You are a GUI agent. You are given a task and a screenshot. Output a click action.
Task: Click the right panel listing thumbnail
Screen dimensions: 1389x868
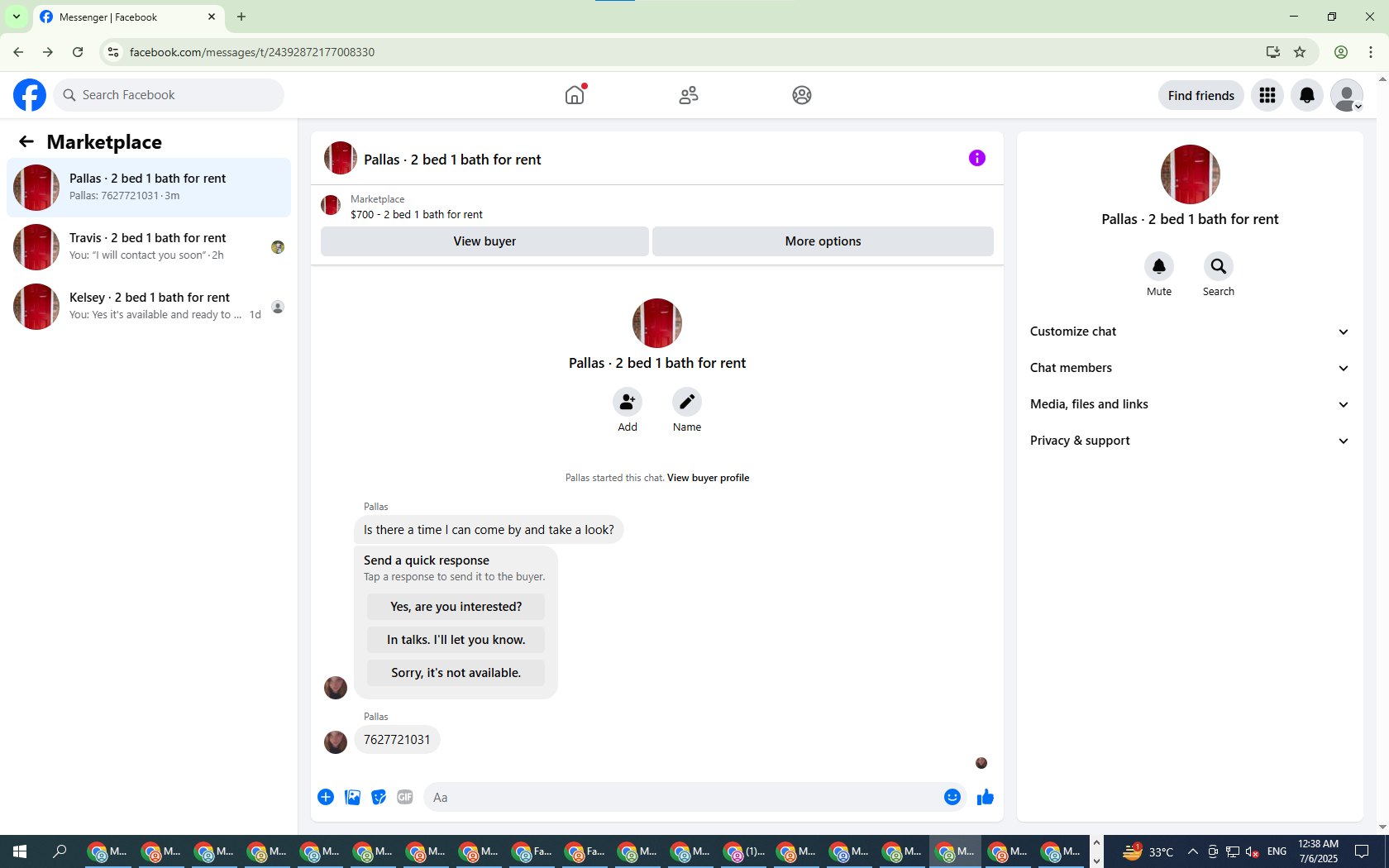tap(1191, 174)
